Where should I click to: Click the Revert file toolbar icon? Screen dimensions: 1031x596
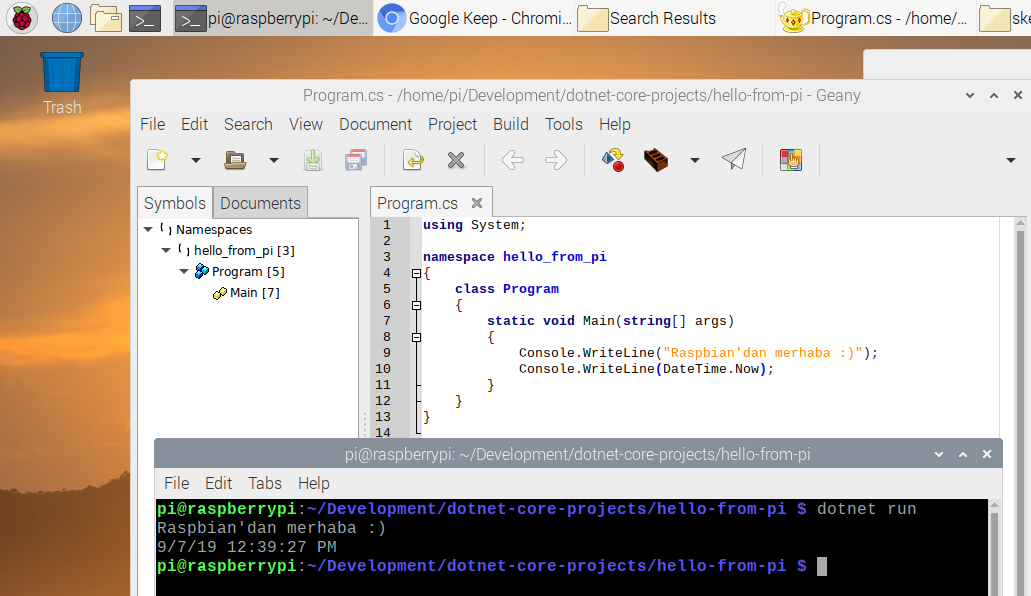click(x=412, y=160)
